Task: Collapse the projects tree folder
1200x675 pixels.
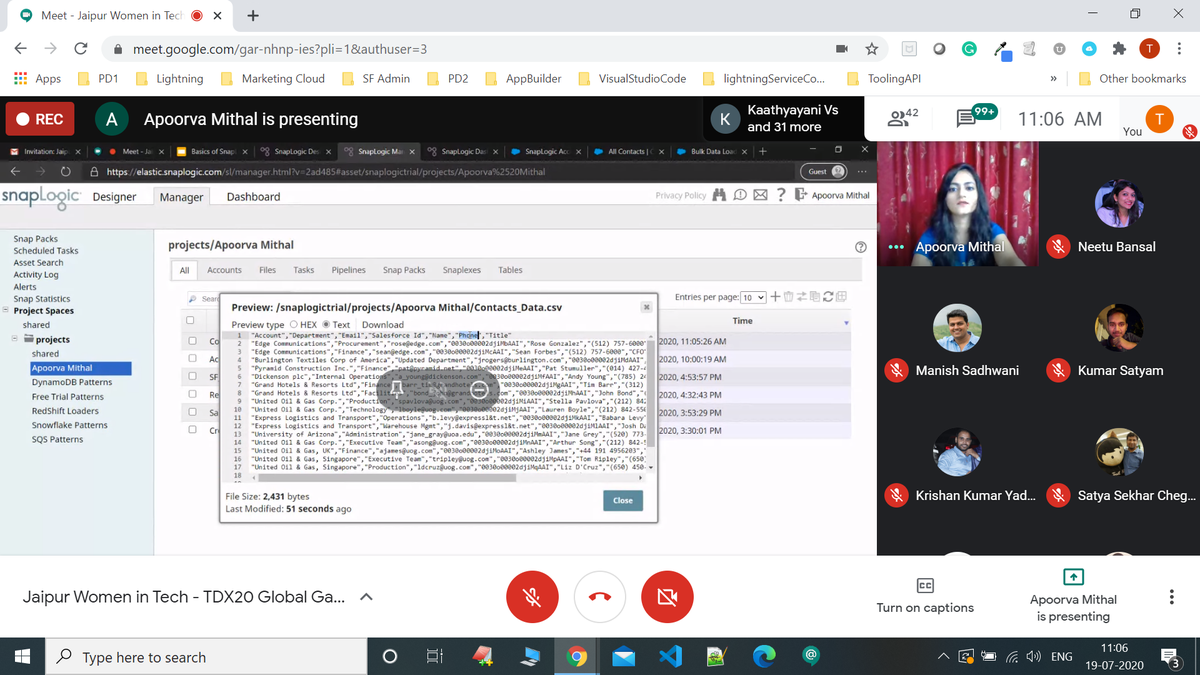Action: click(15, 339)
